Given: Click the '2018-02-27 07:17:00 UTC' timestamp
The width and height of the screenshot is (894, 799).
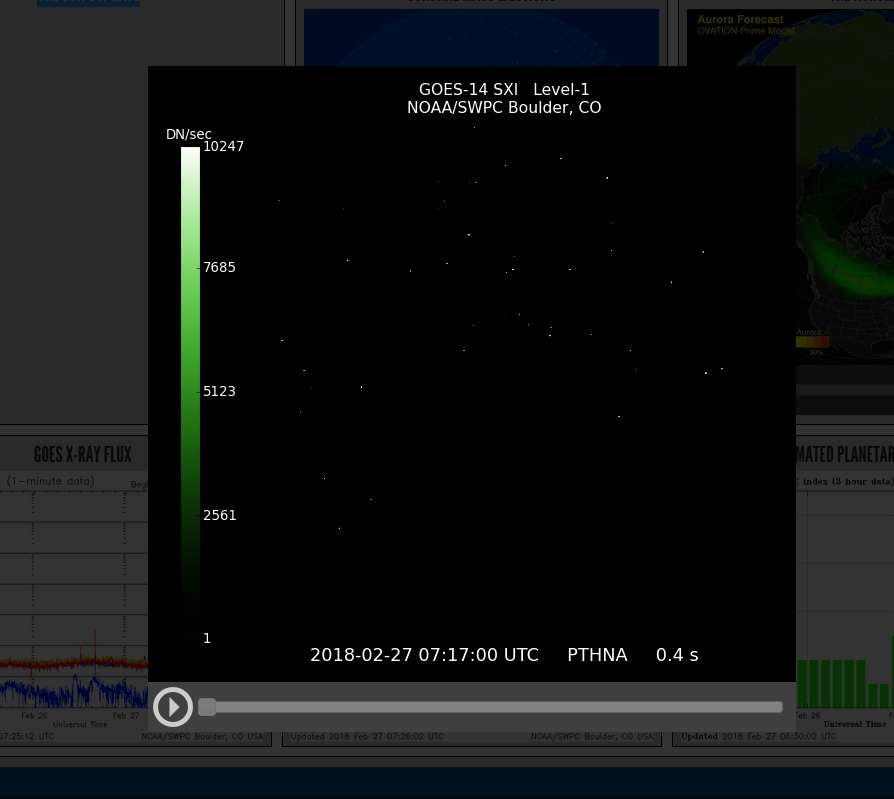Looking at the screenshot, I should pyautogui.click(x=424, y=655).
